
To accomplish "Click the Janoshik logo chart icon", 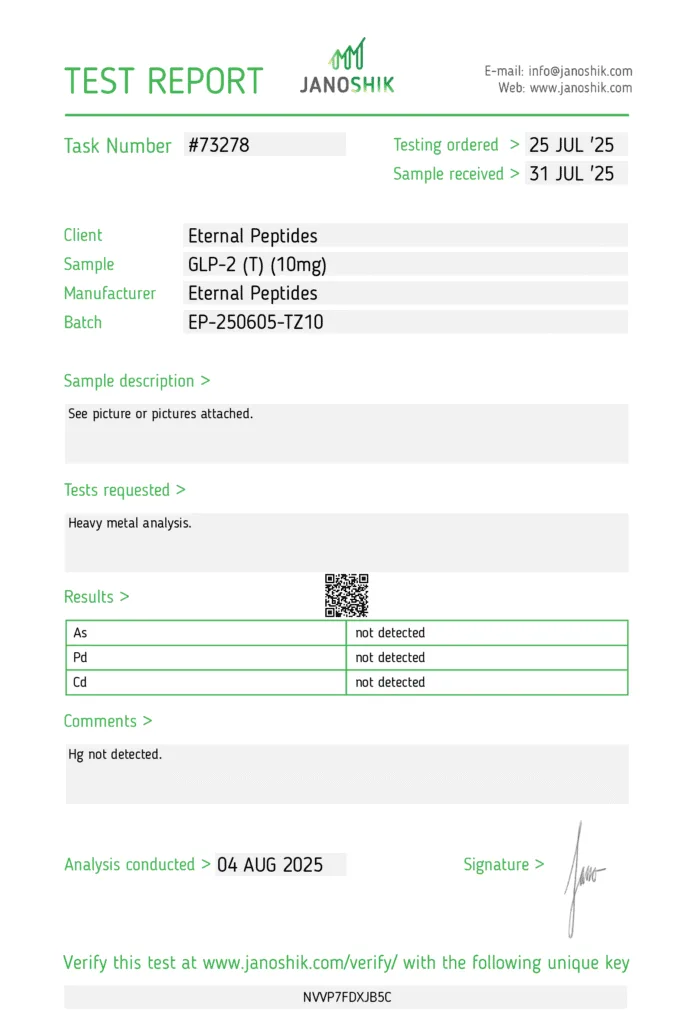I will tap(347, 54).
